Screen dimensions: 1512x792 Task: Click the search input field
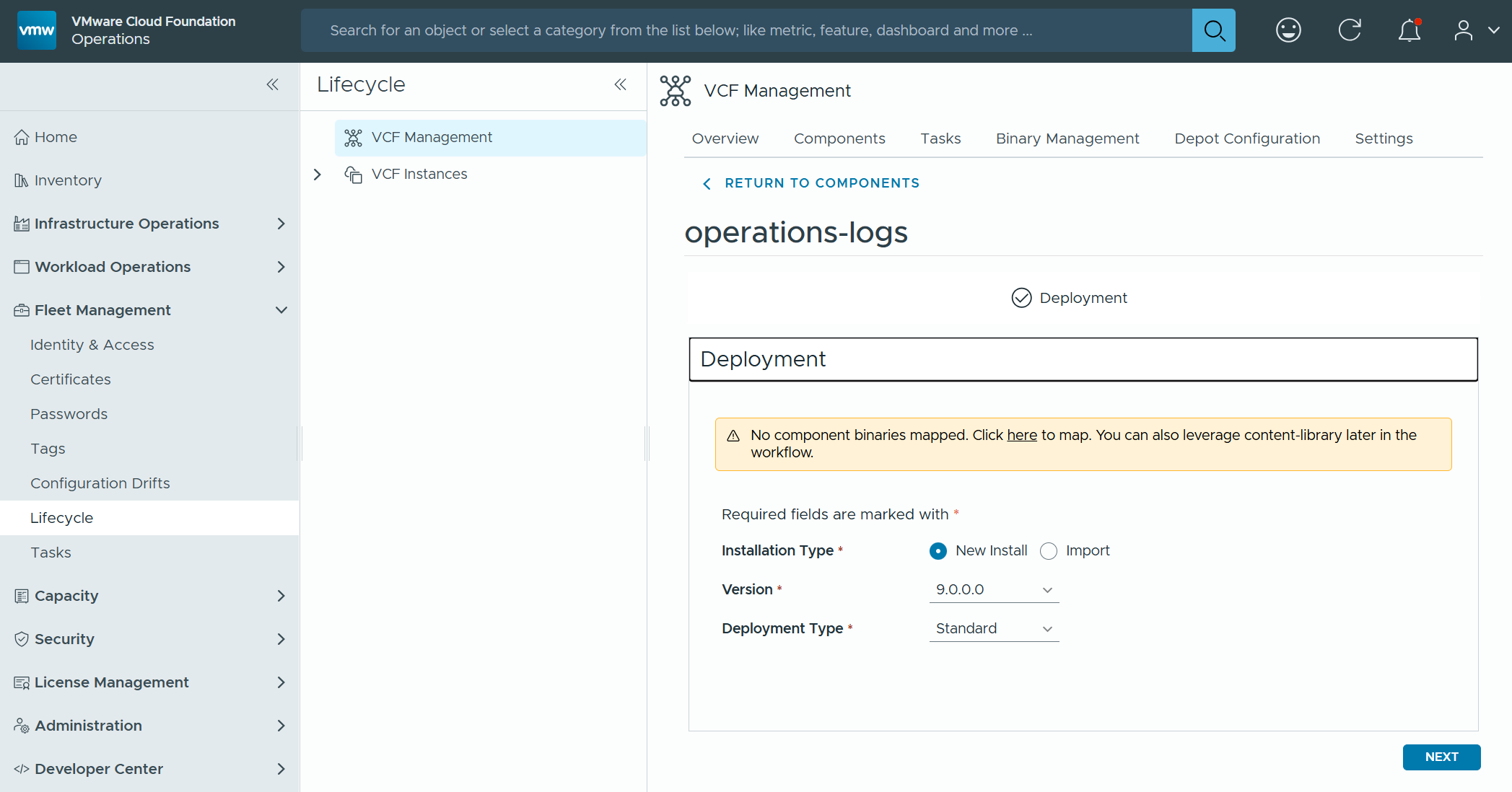click(x=722, y=30)
